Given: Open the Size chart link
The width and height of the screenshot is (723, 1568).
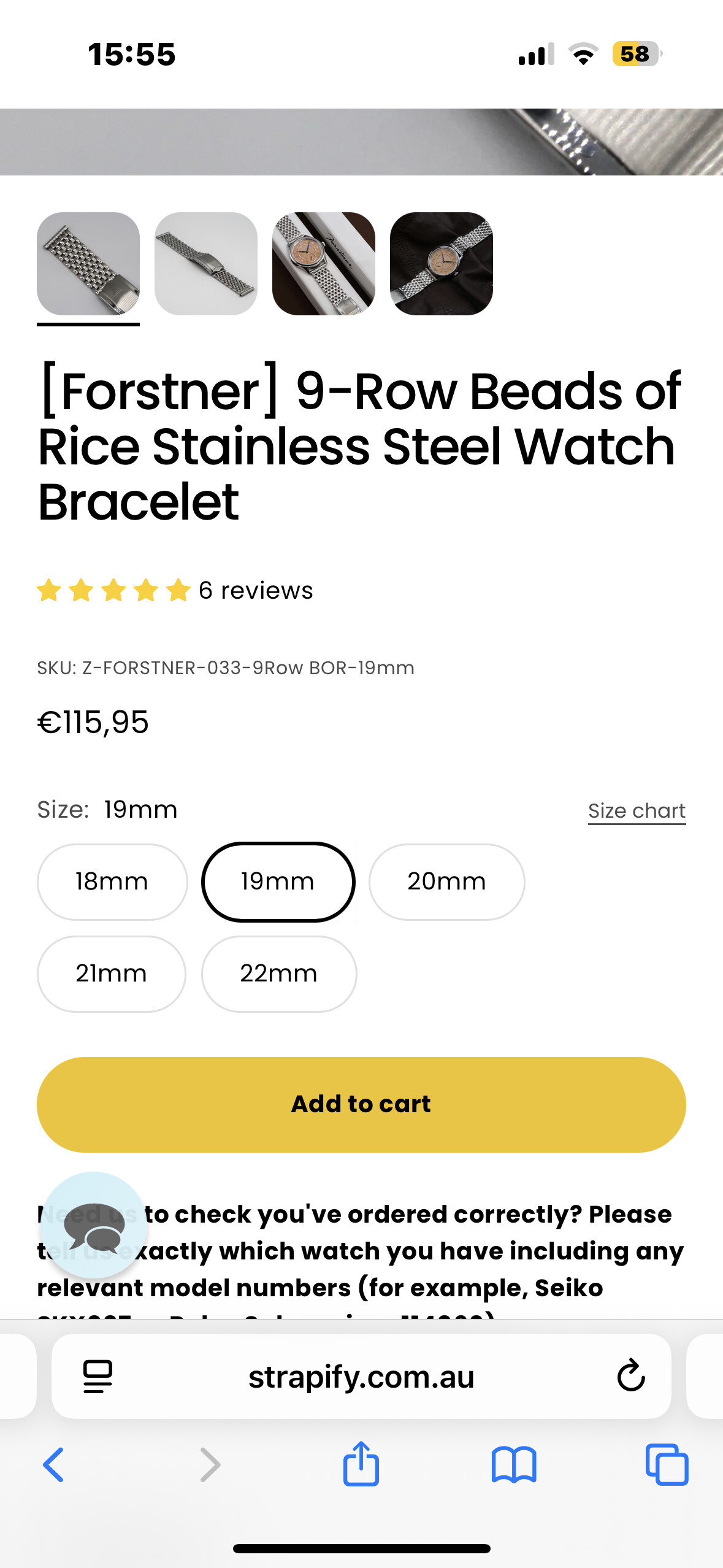Looking at the screenshot, I should pos(637,811).
